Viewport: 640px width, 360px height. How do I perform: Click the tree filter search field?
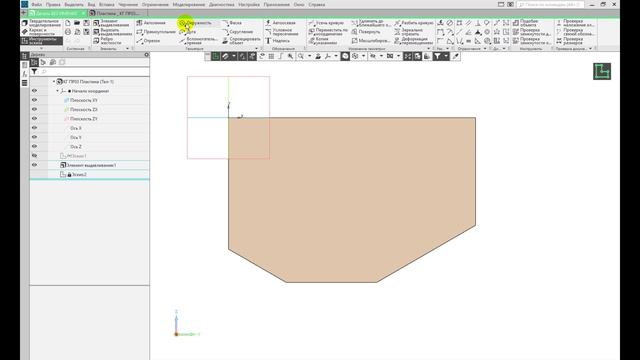tap(94, 72)
